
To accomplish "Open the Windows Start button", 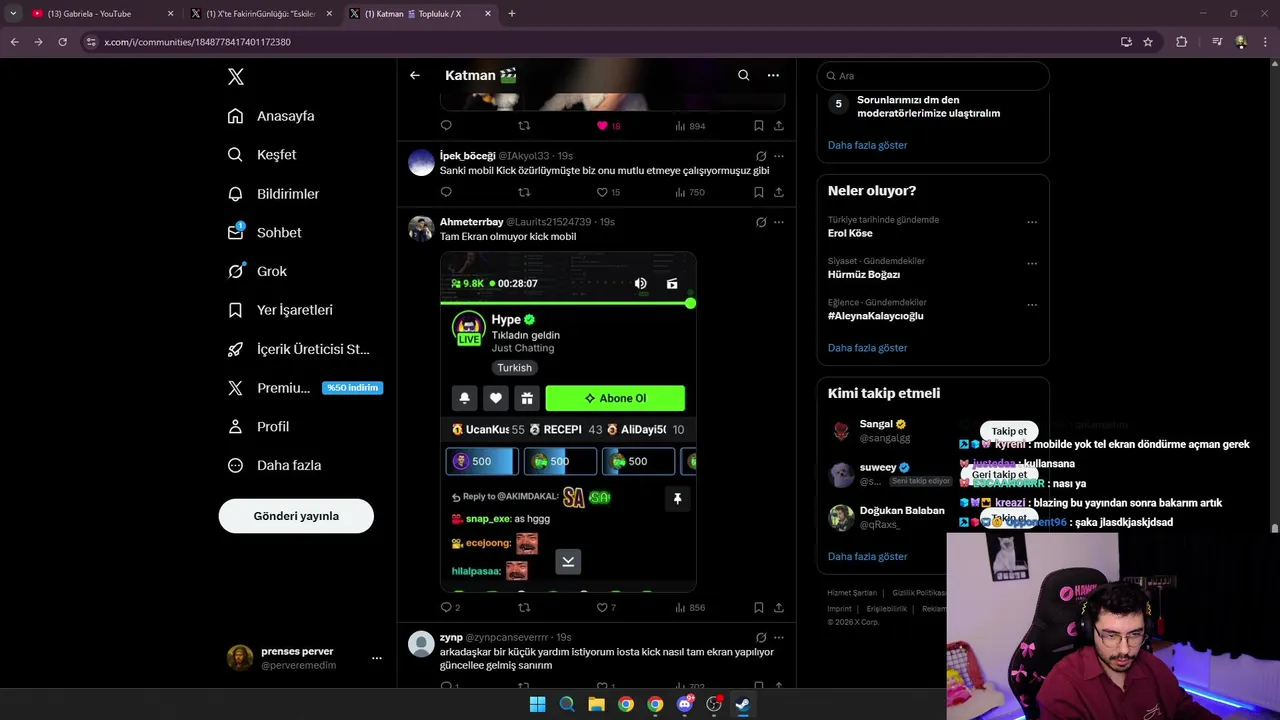I will [x=537, y=704].
